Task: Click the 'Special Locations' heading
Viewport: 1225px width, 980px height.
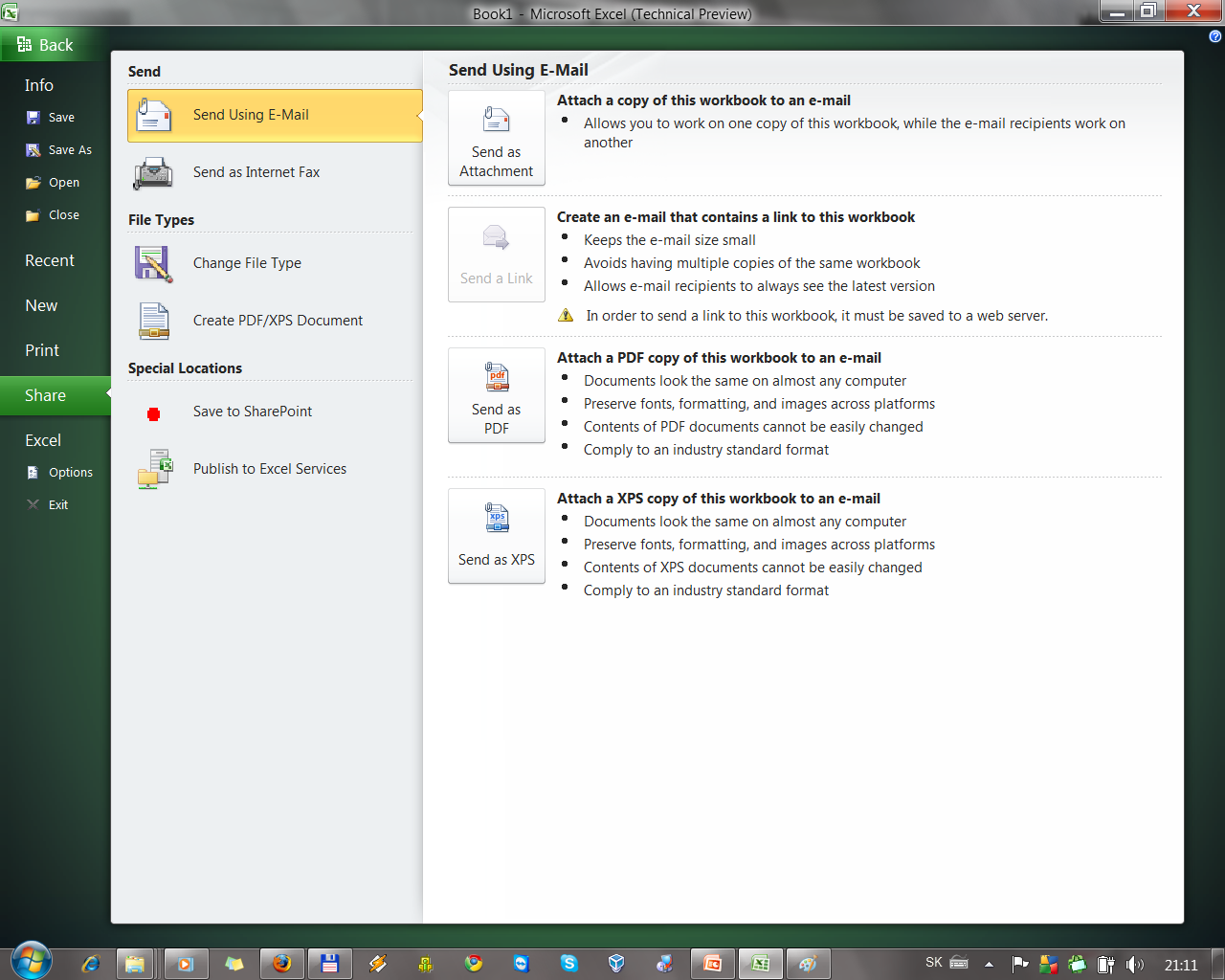Action: (185, 368)
